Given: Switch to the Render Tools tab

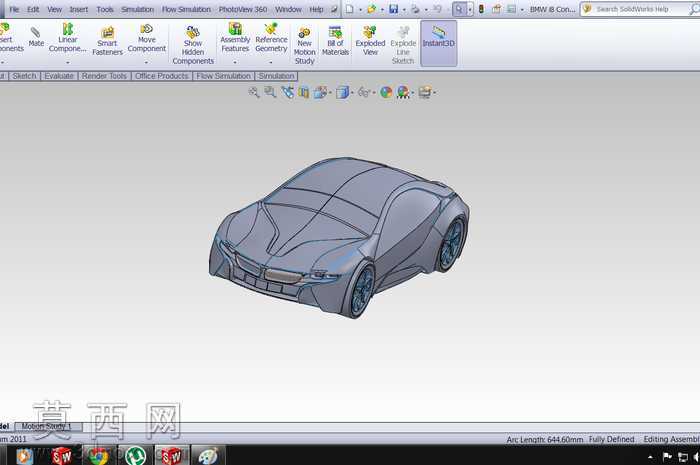Looking at the screenshot, I should [104, 76].
